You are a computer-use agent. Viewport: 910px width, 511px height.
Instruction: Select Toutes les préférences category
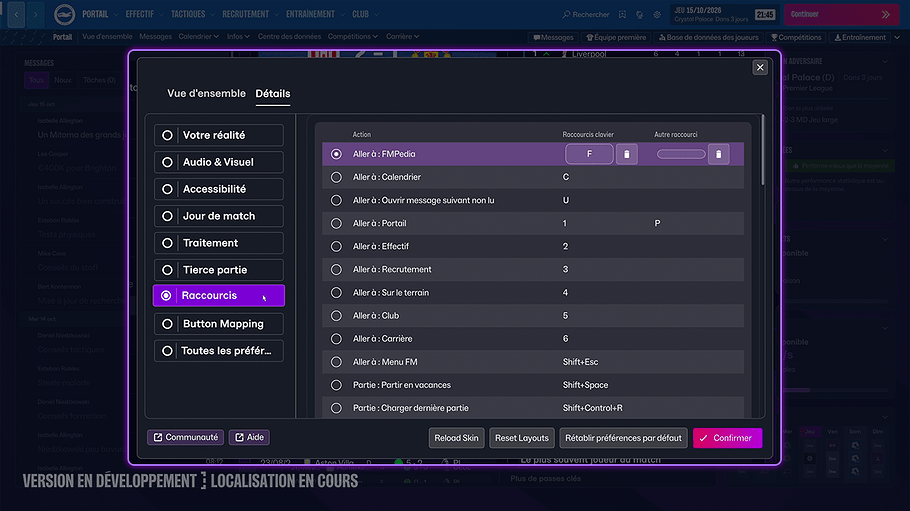[x=219, y=351]
